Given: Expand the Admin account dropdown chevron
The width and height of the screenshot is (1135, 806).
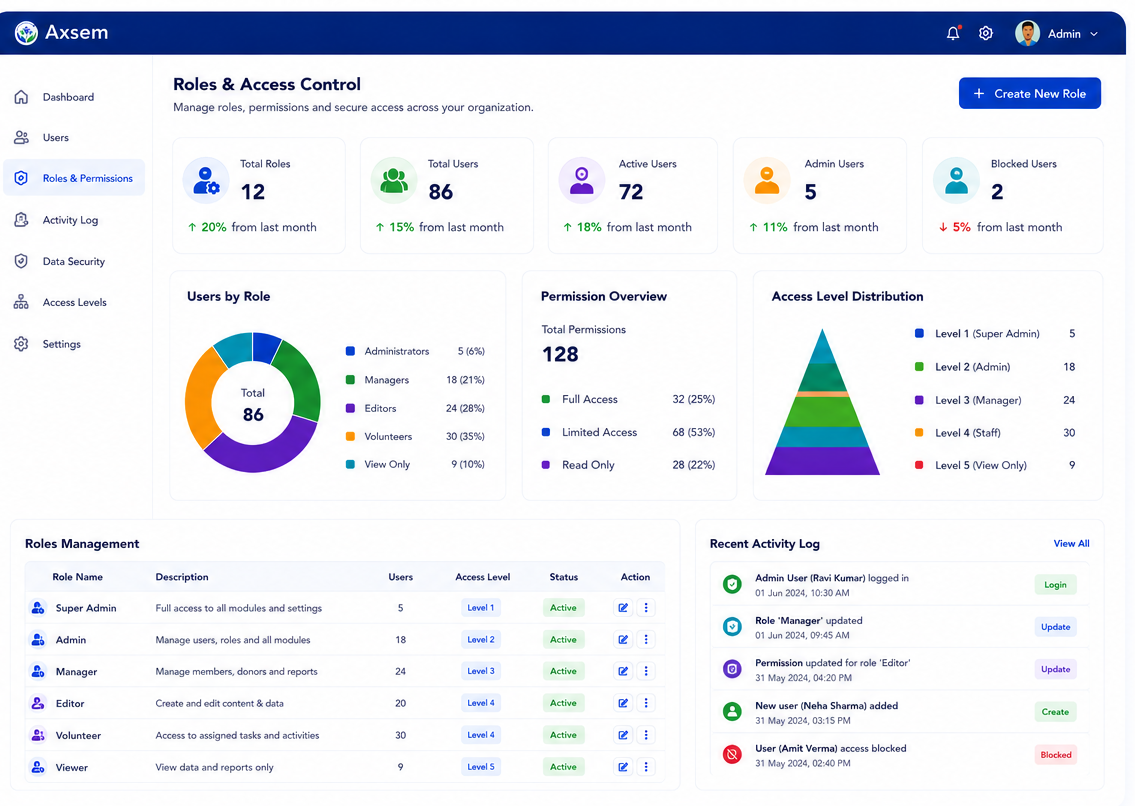Looking at the screenshot, I should (x=1094, y=34).
